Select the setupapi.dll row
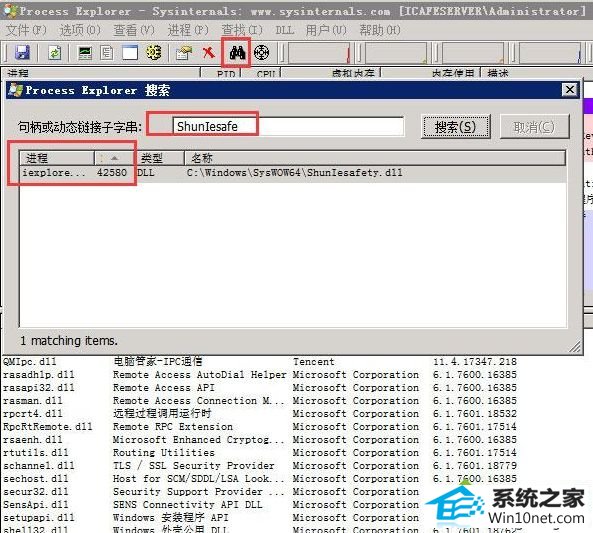The height and width of the screenshot is (533, 593). coord(259,517)
